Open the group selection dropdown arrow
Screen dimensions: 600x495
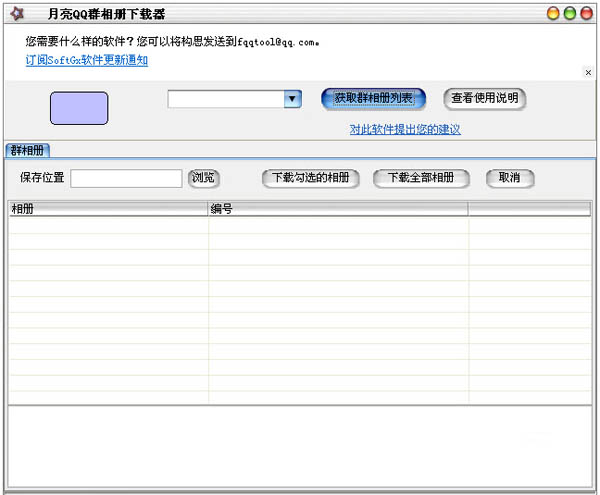click(292, 99)
